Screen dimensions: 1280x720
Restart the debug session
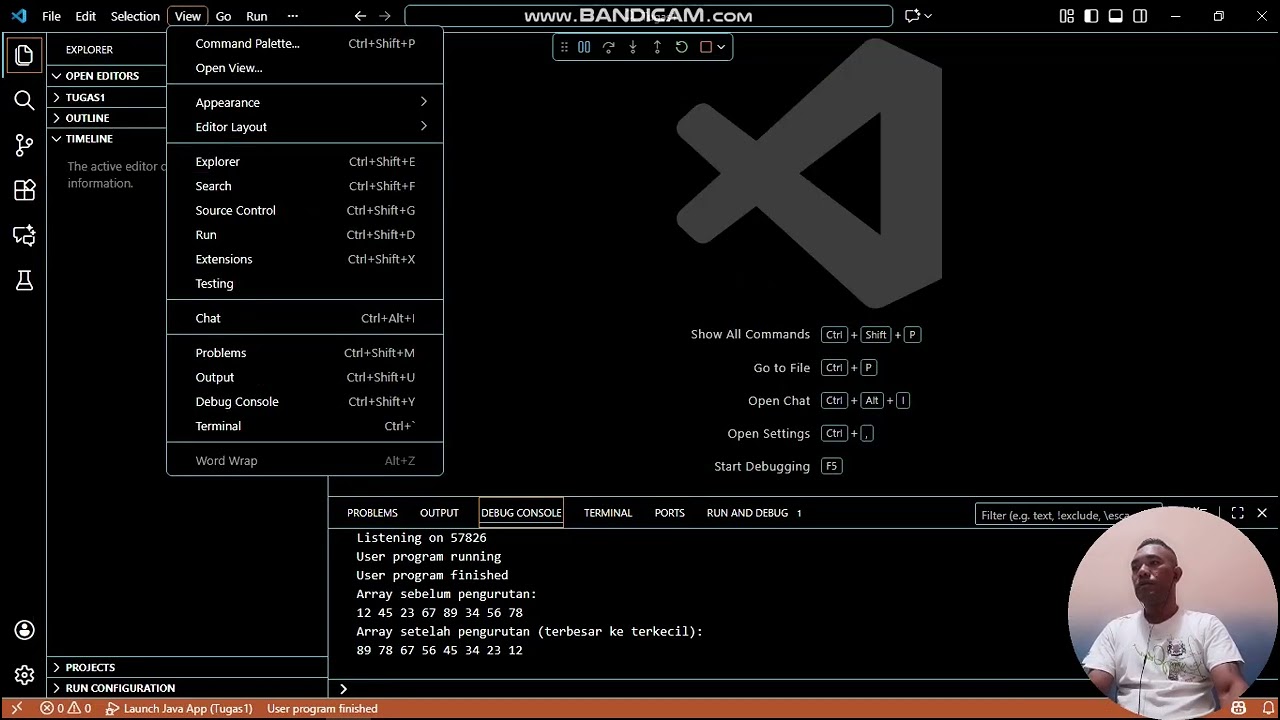(681, 47)
